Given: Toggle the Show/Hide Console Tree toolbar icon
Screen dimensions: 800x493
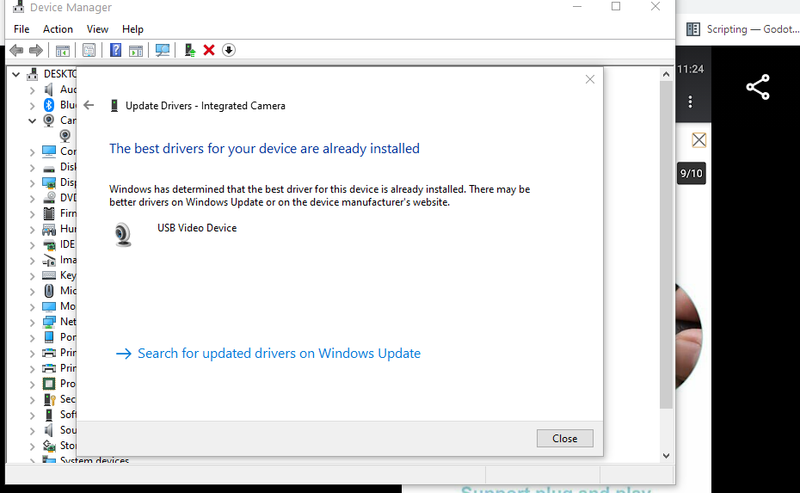Looking at the screenshot, I should click(63, 51).
